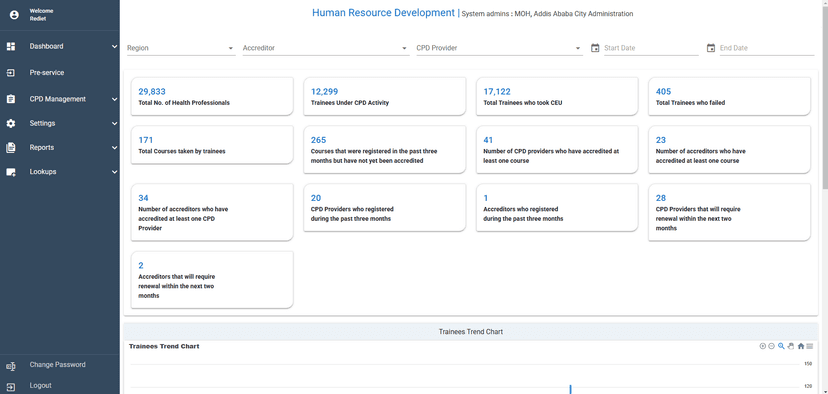Click the Trainees Trend Chart panel header
This screenshot has width=828, height=394.
coord(471,332)
